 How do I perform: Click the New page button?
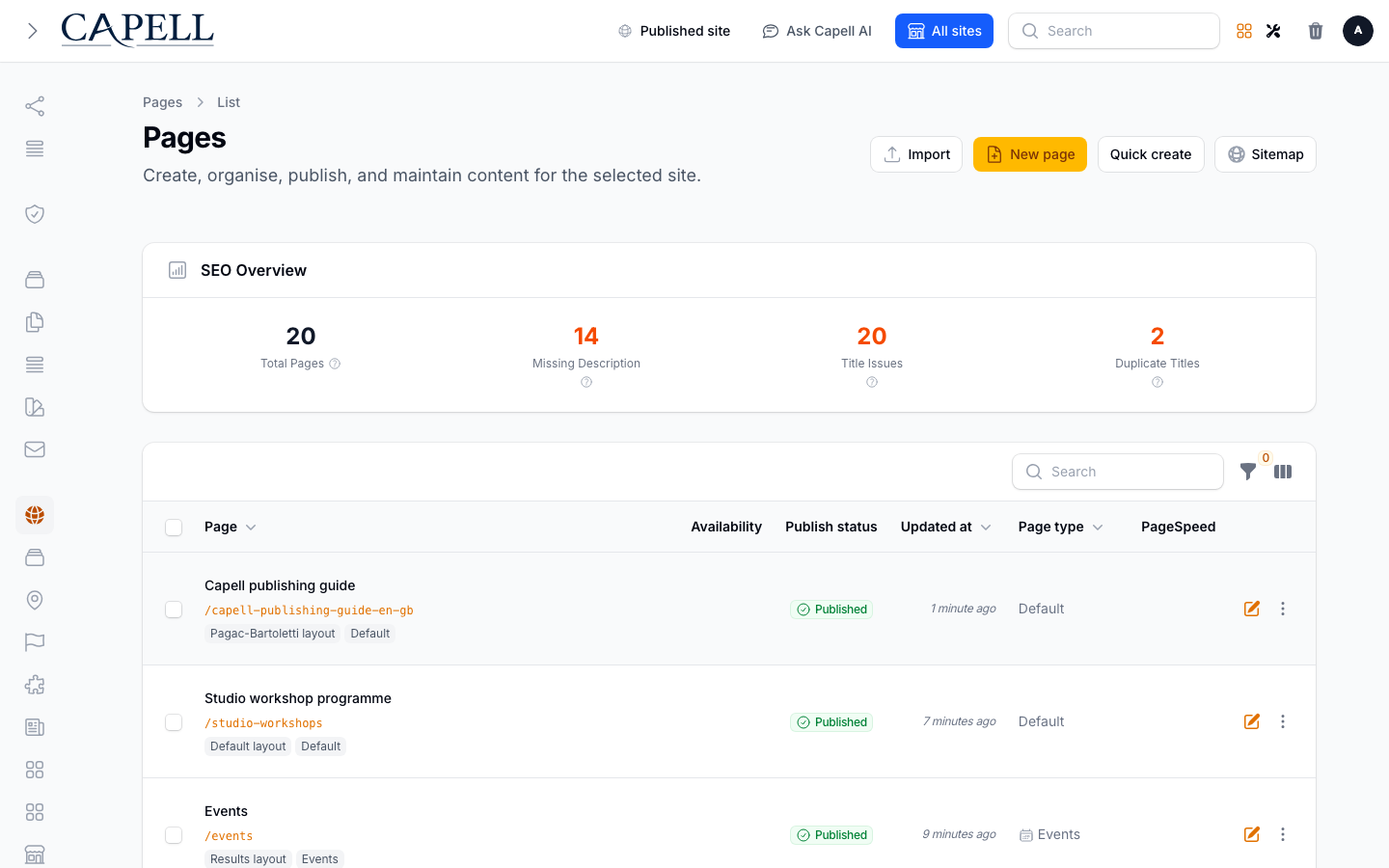1030,154
